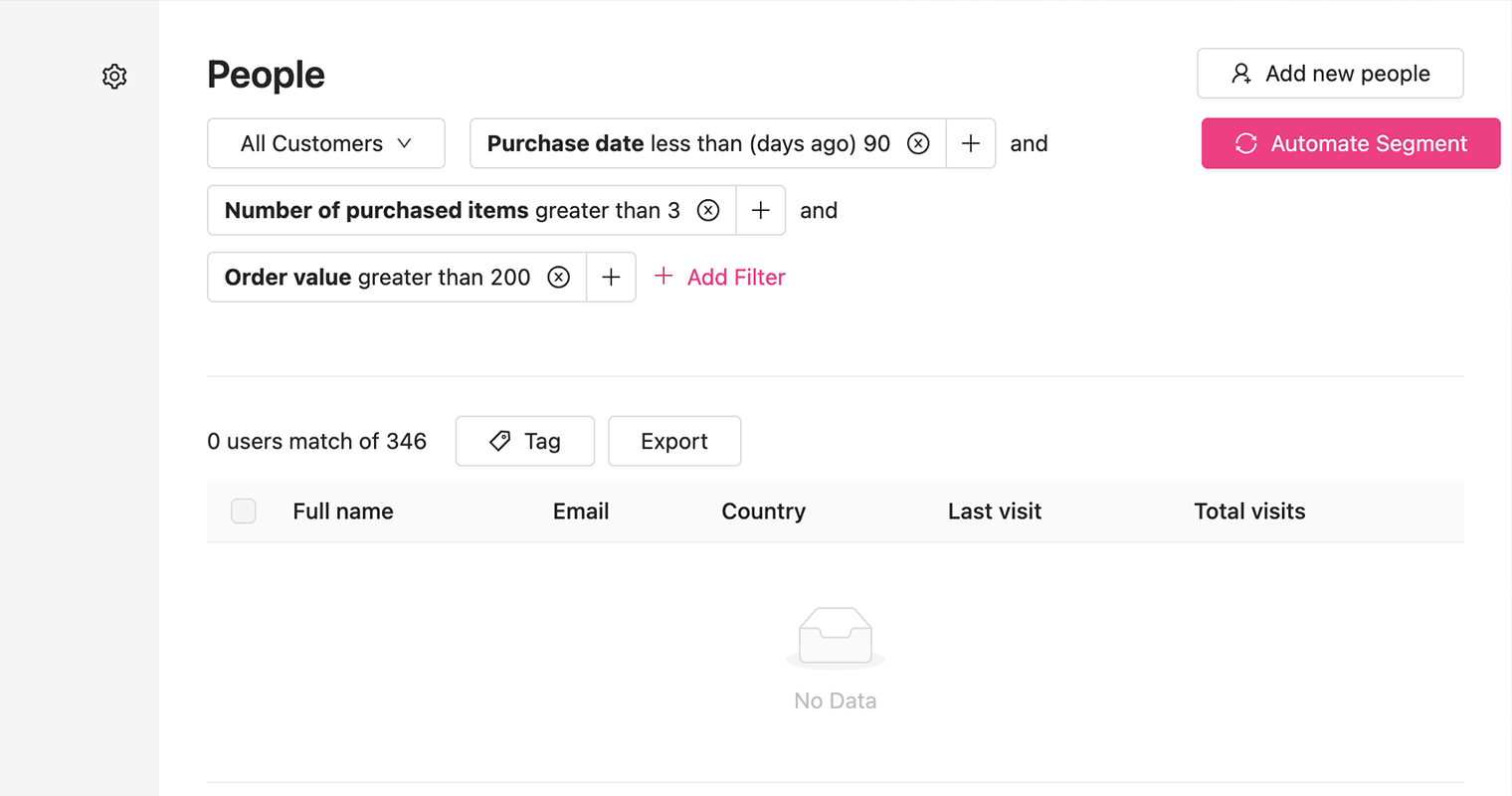Click the '0 users match of 346' text
Screen dimensions: 1512x796
[x=316, y=441]
